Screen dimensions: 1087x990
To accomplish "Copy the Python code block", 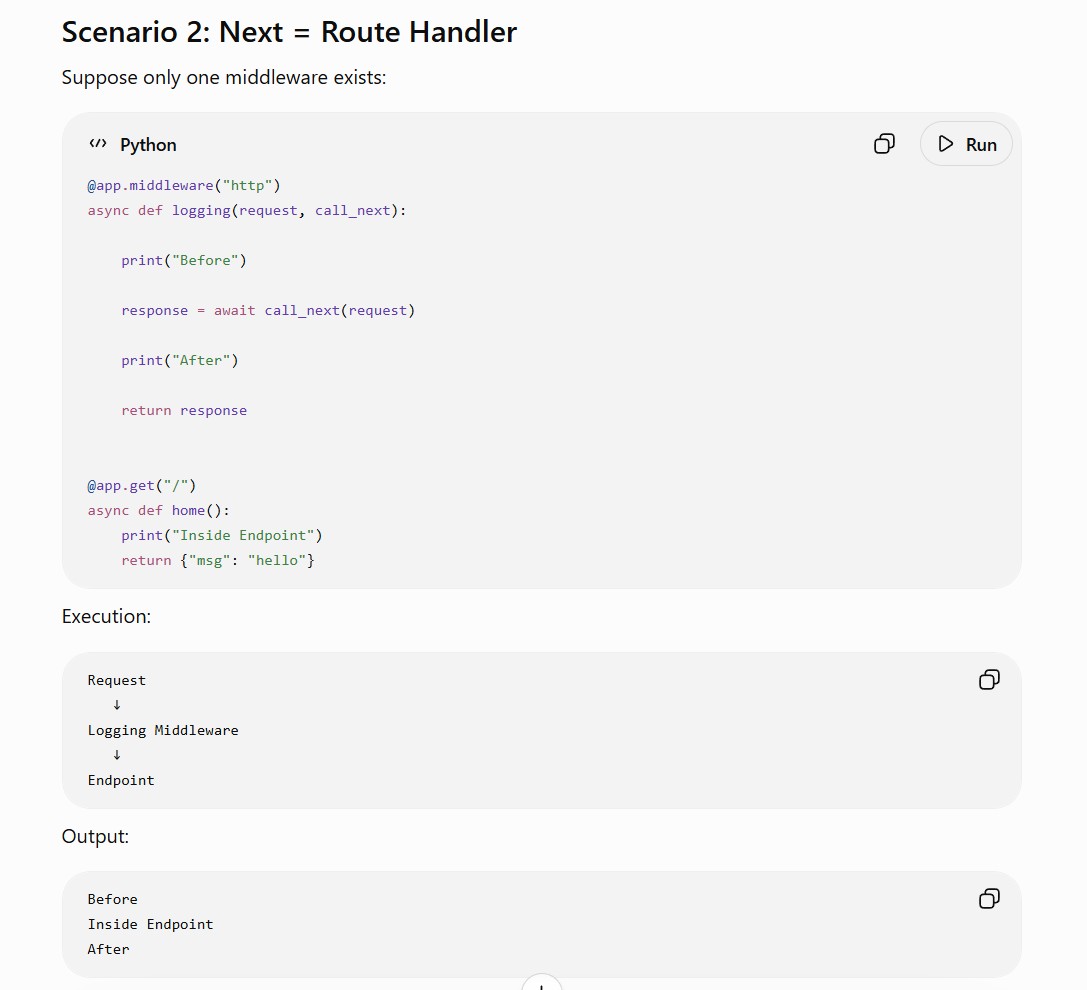I will 884,144.
